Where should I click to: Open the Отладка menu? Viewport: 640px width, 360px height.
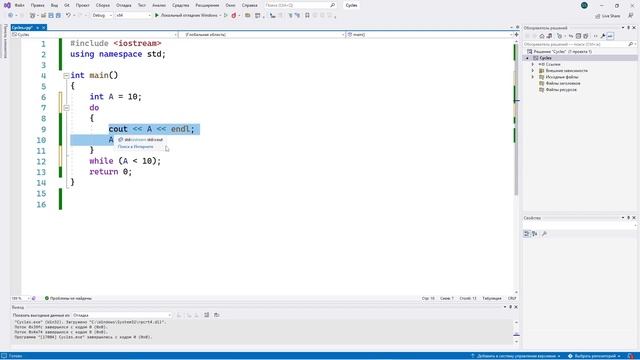tap(124, 5)
